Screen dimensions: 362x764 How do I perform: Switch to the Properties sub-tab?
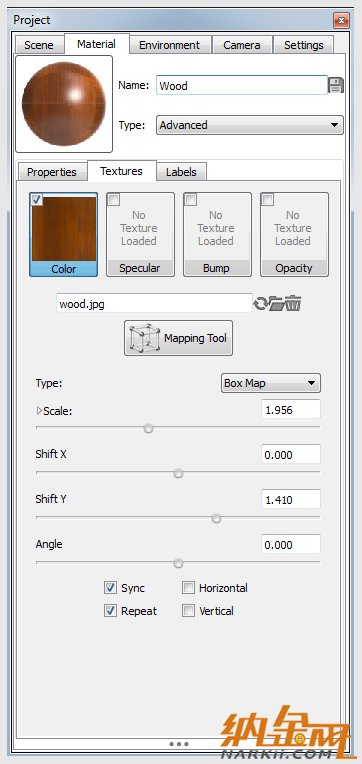click(x=52, y=172)
